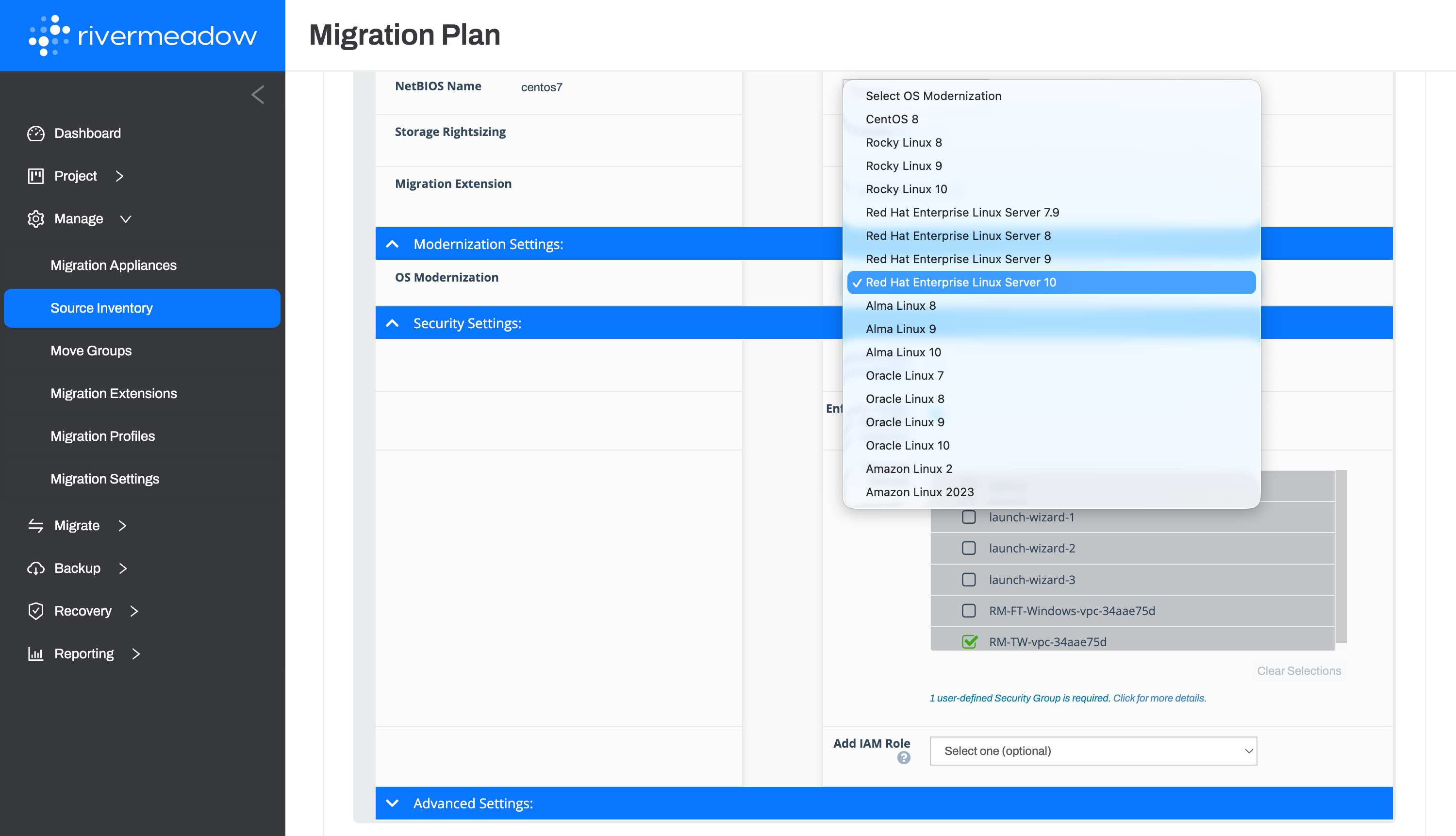Image resolution: width=1456 pixels, height=836 pixels.
Task: Click the Recovery shield icon
Action: click(x=35, y=611)
